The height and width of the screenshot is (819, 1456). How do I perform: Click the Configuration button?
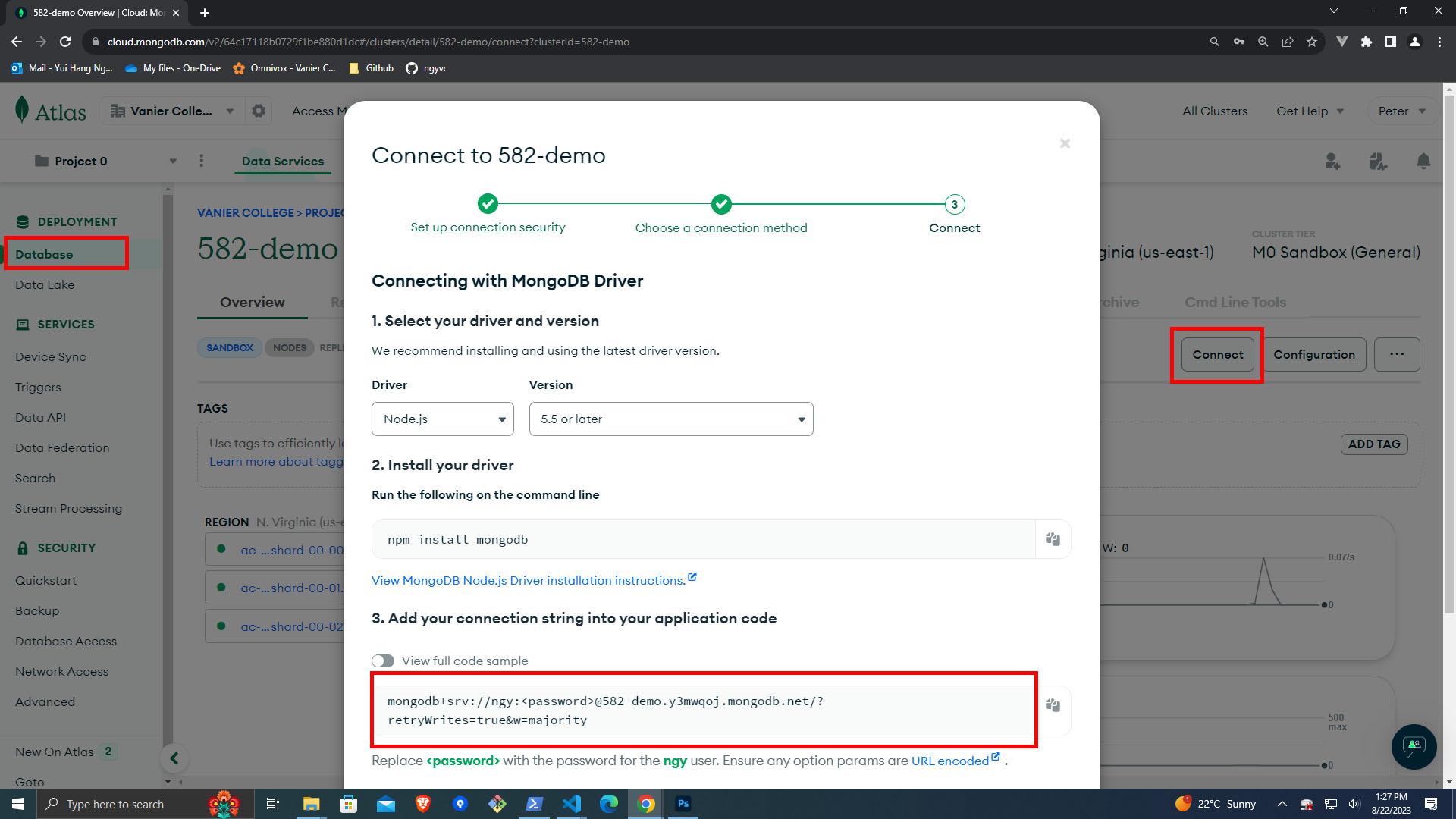1313,354
